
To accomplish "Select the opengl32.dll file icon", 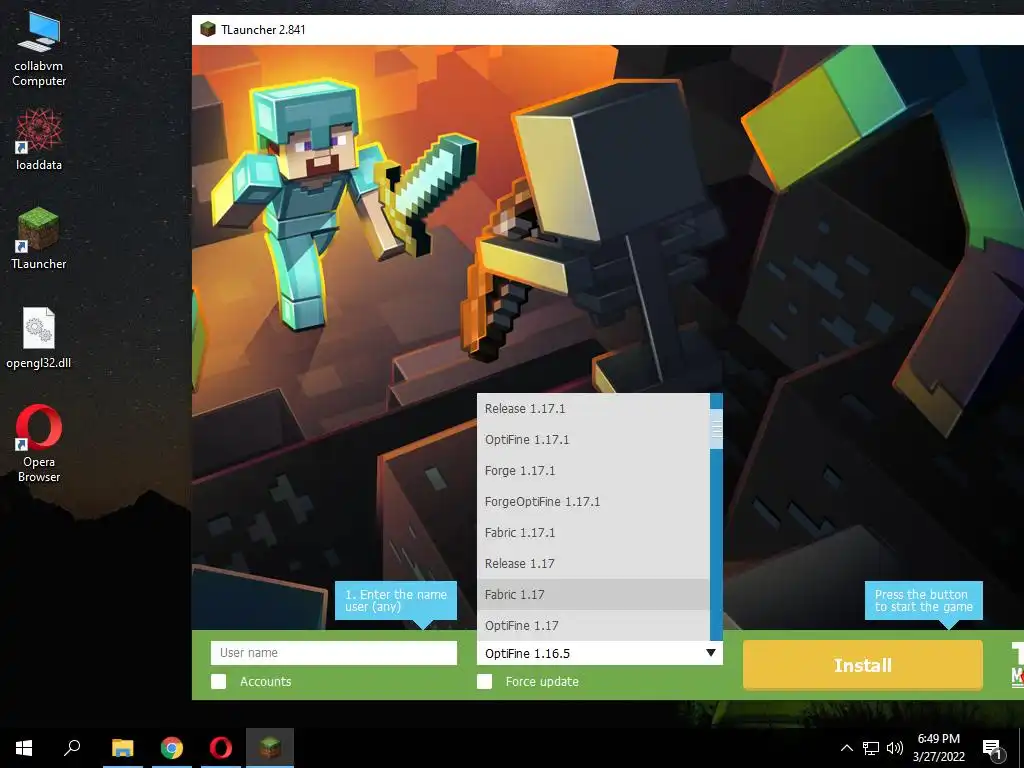I will tap(39, 338).
